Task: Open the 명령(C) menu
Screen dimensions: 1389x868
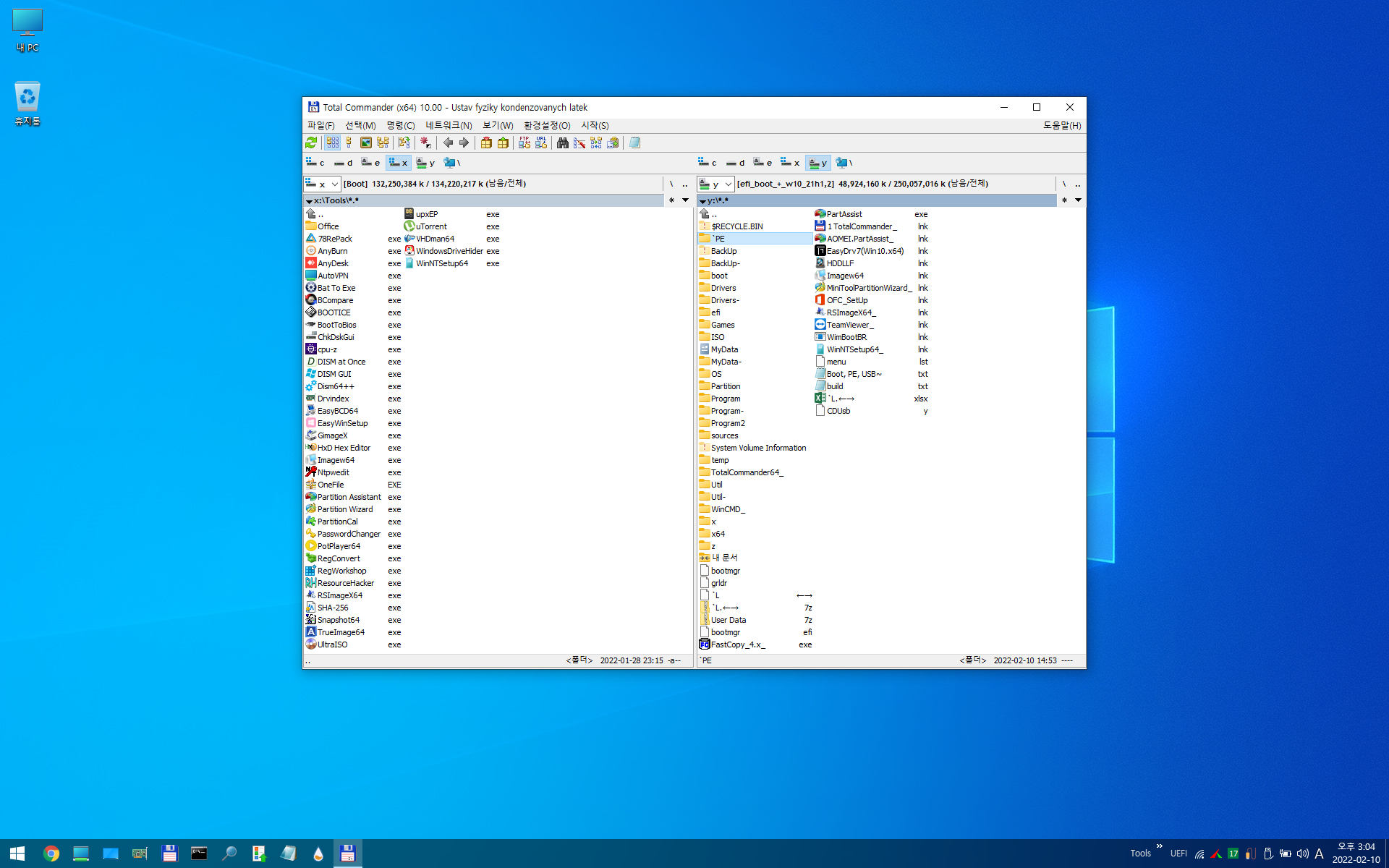Action: (x=400, y=125)
